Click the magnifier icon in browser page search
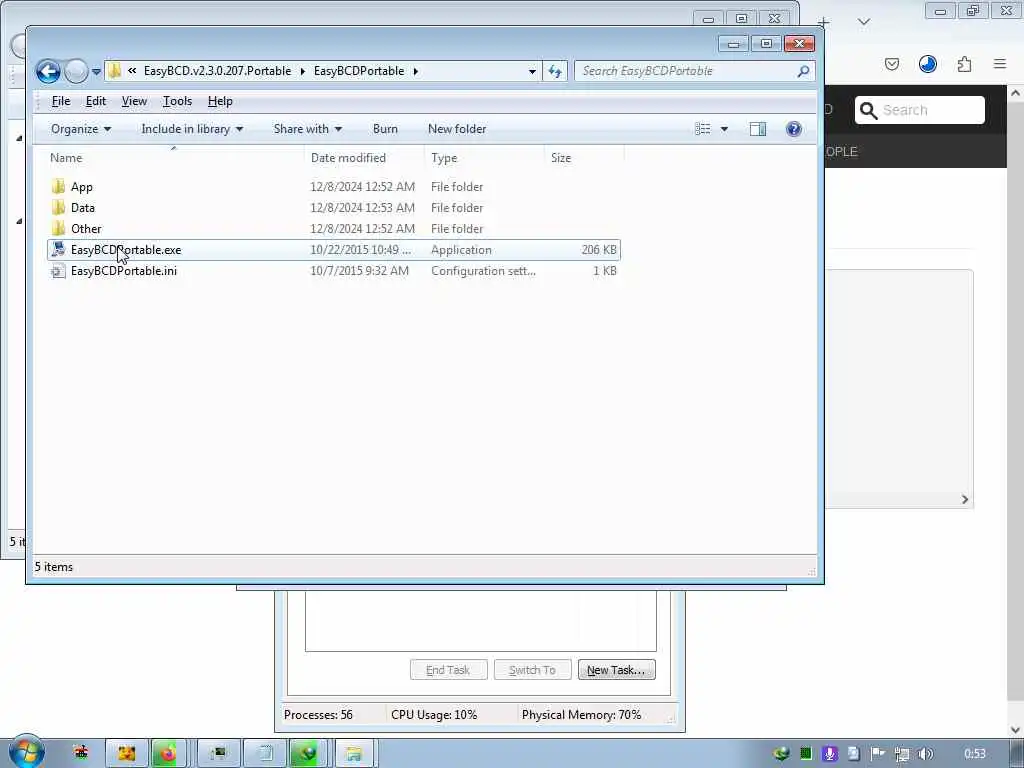 click(x=868, y=110)
